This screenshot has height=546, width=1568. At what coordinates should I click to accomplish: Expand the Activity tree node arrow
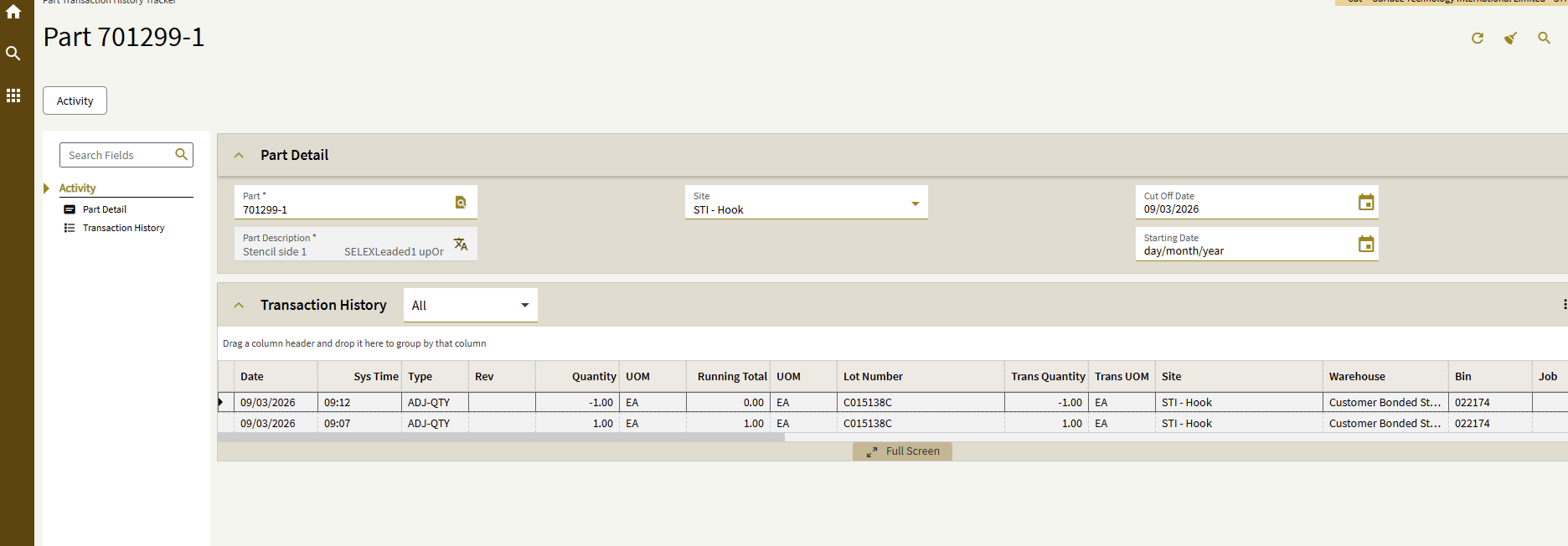[47, 188]
